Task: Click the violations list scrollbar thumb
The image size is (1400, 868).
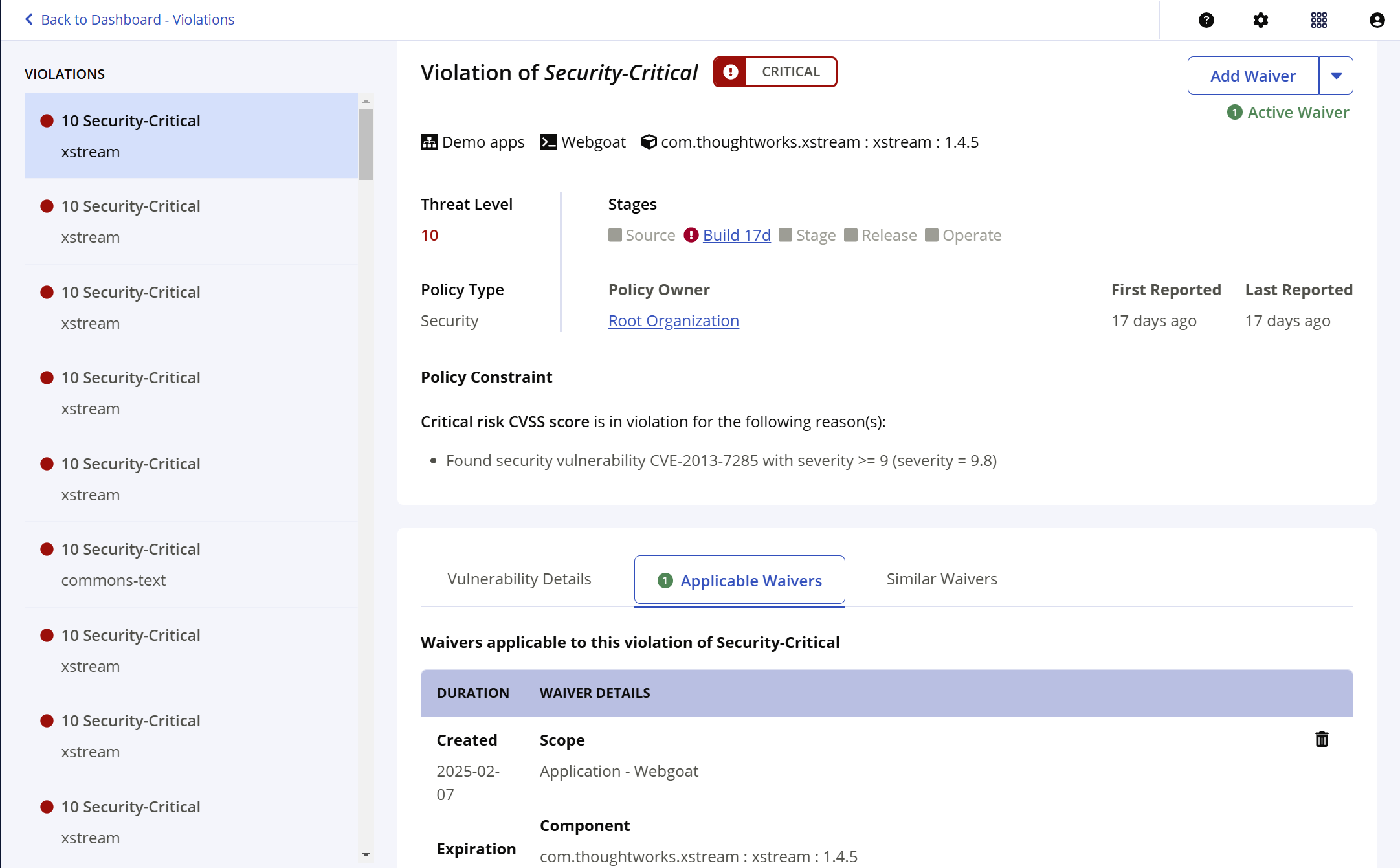Action: click(366, 144)
